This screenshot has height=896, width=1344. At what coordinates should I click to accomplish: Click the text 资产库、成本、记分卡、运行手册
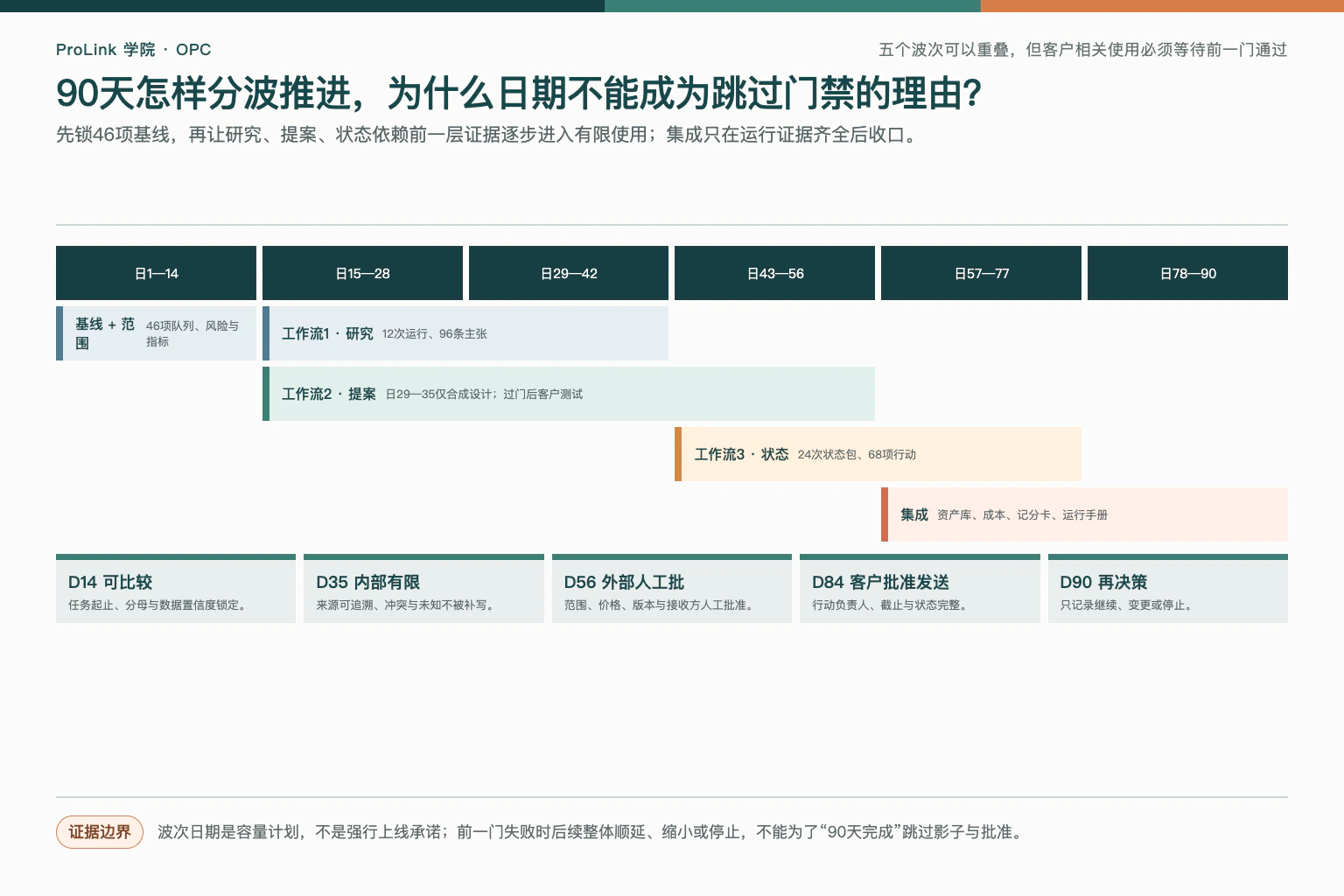click(x=1022, y=515)
